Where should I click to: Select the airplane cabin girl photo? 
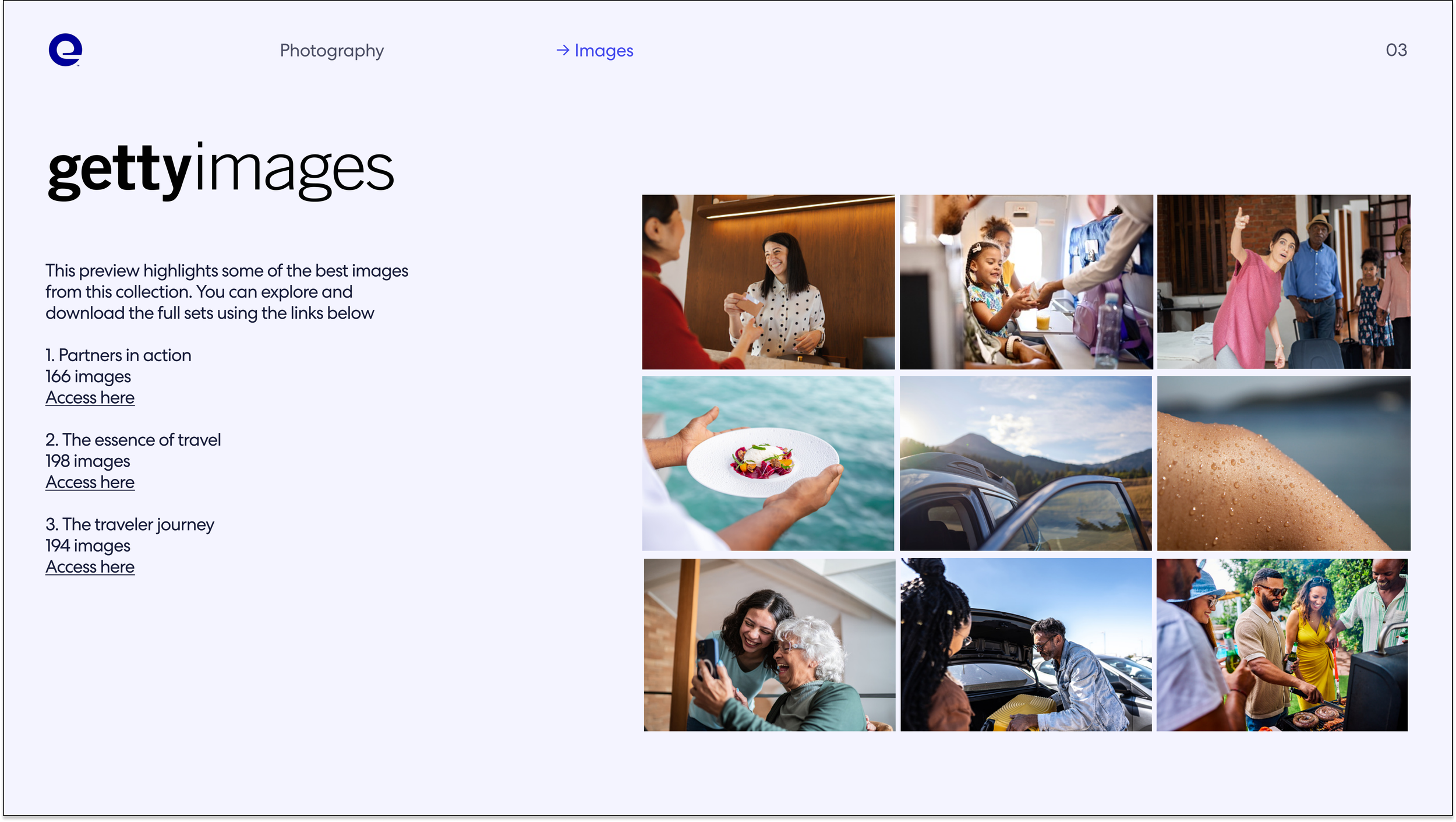coord(1026,282)
